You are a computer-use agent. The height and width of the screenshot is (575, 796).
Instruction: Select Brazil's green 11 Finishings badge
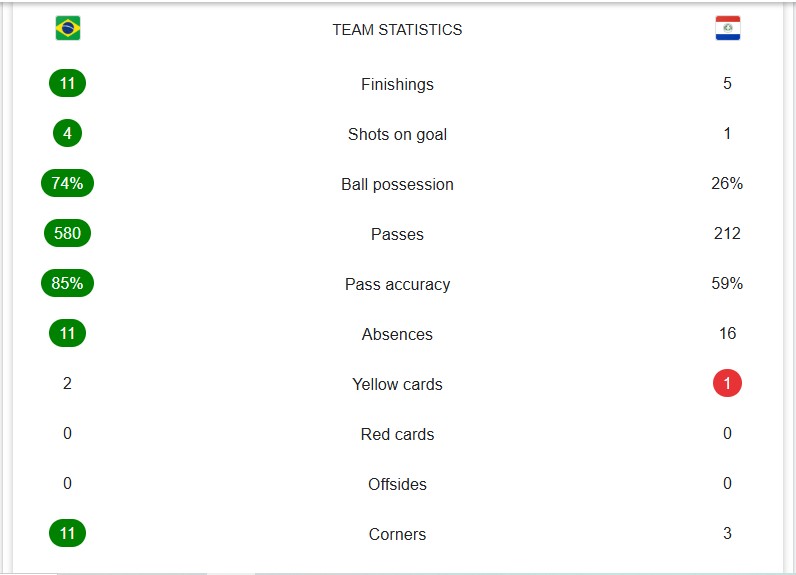[68, 83]
